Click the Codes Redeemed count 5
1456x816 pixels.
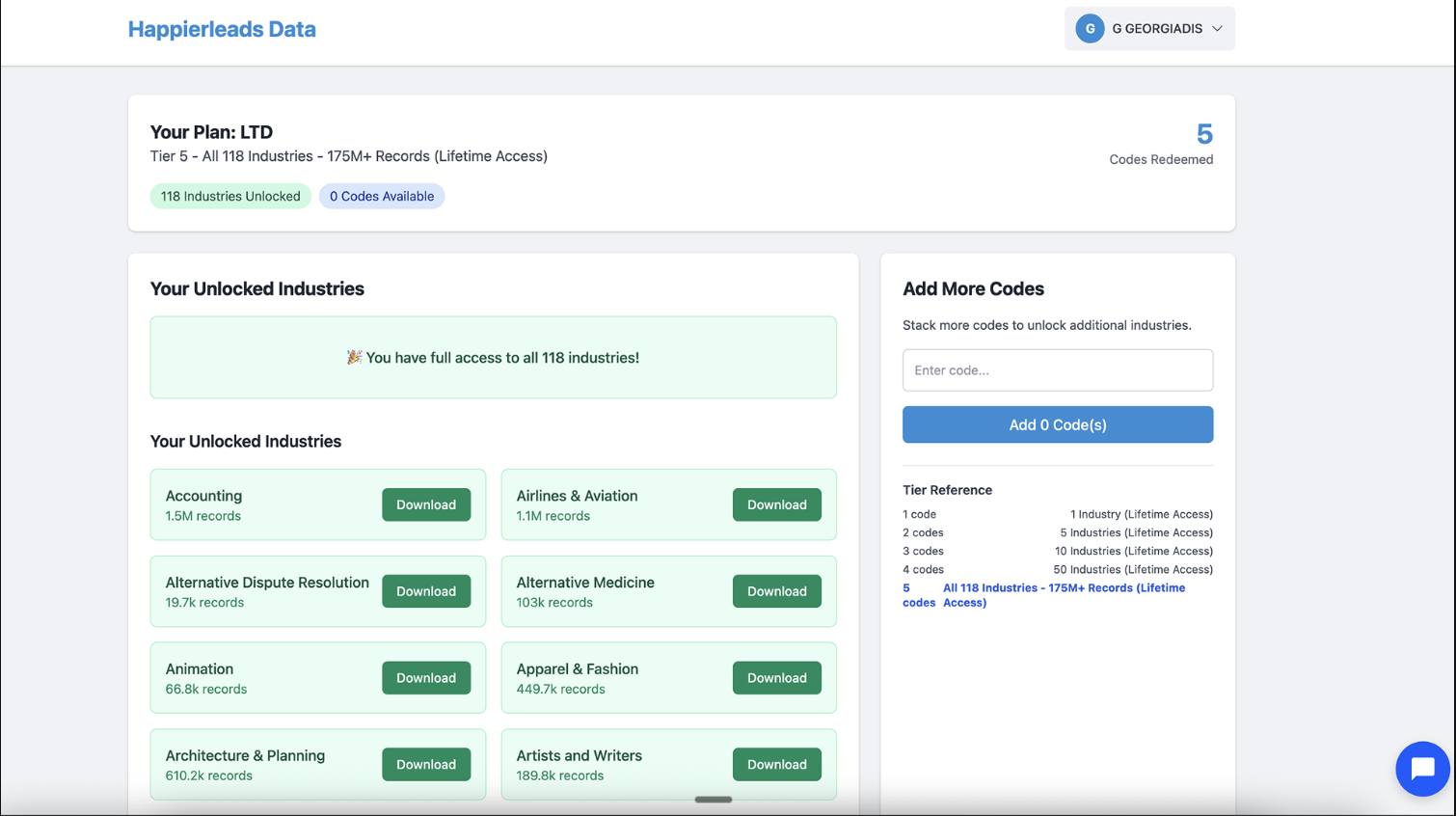tap(1204, 133)
